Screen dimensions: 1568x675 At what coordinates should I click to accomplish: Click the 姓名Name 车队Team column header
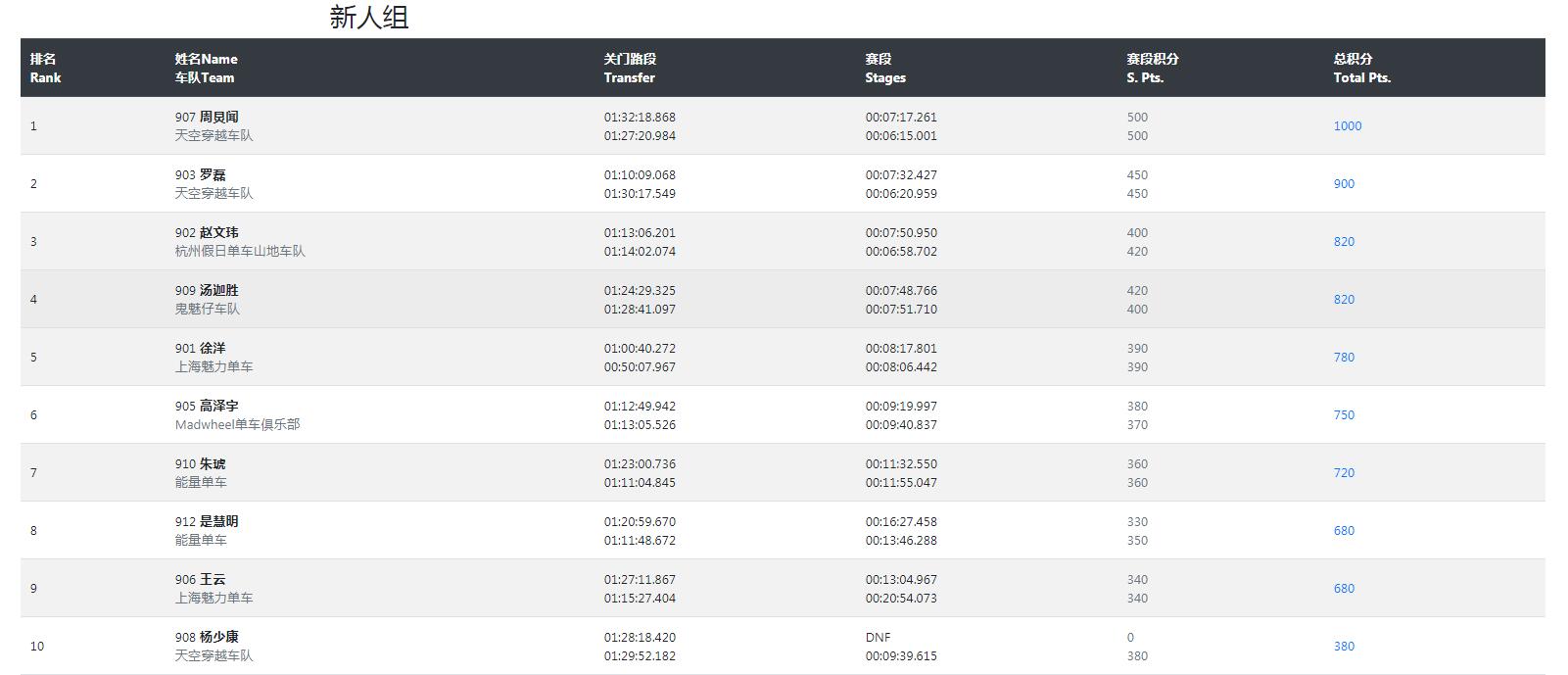coord(206,68)
